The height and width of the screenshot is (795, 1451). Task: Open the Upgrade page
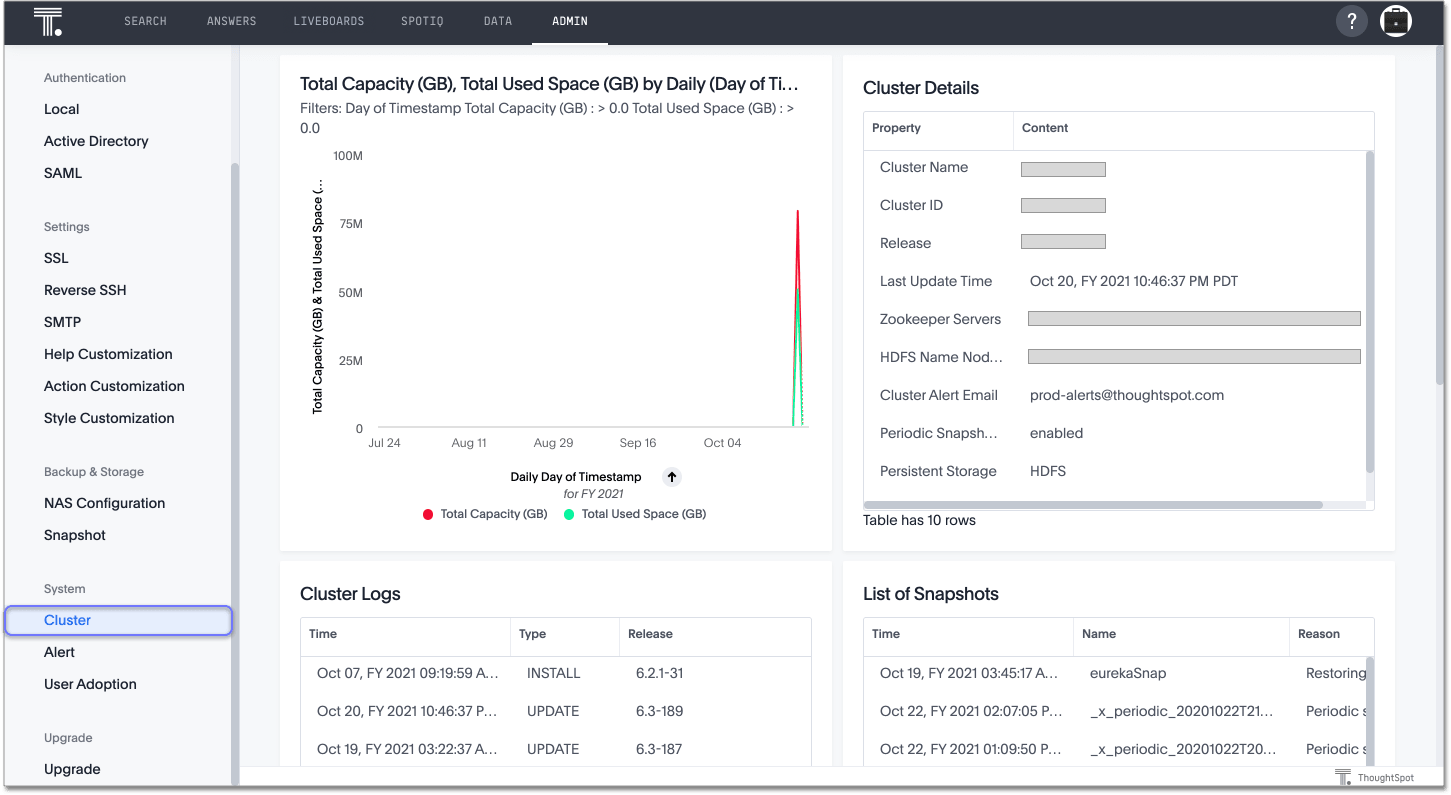(x=72, y=768)
